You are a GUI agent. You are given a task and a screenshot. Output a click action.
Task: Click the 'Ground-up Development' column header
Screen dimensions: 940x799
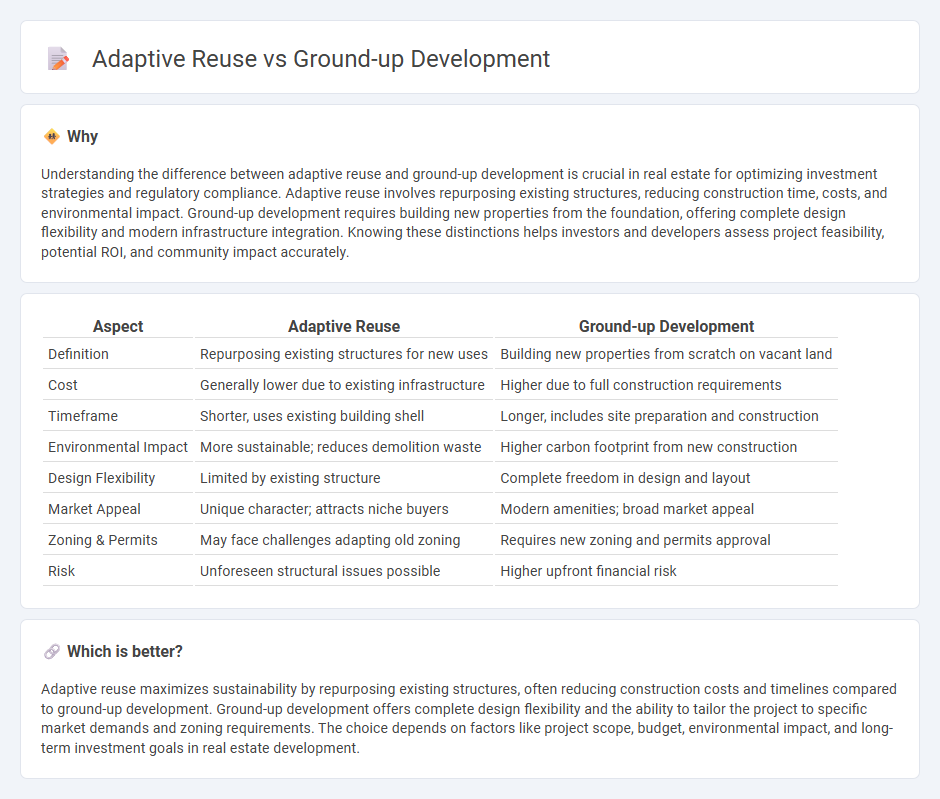(x=666, y=326)
